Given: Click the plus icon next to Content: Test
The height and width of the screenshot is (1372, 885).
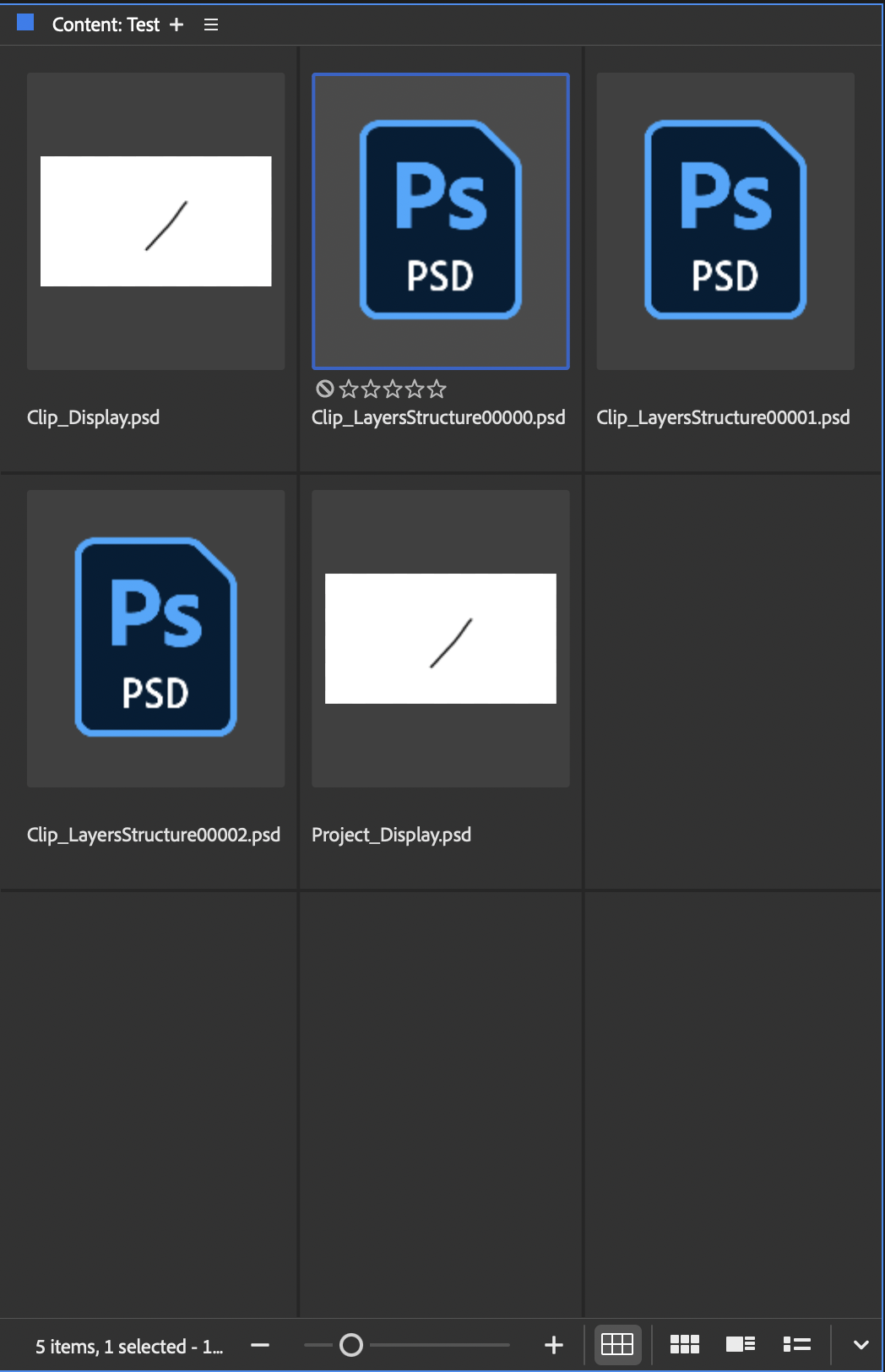Looking at the screenshot, I should coord(176,24).
